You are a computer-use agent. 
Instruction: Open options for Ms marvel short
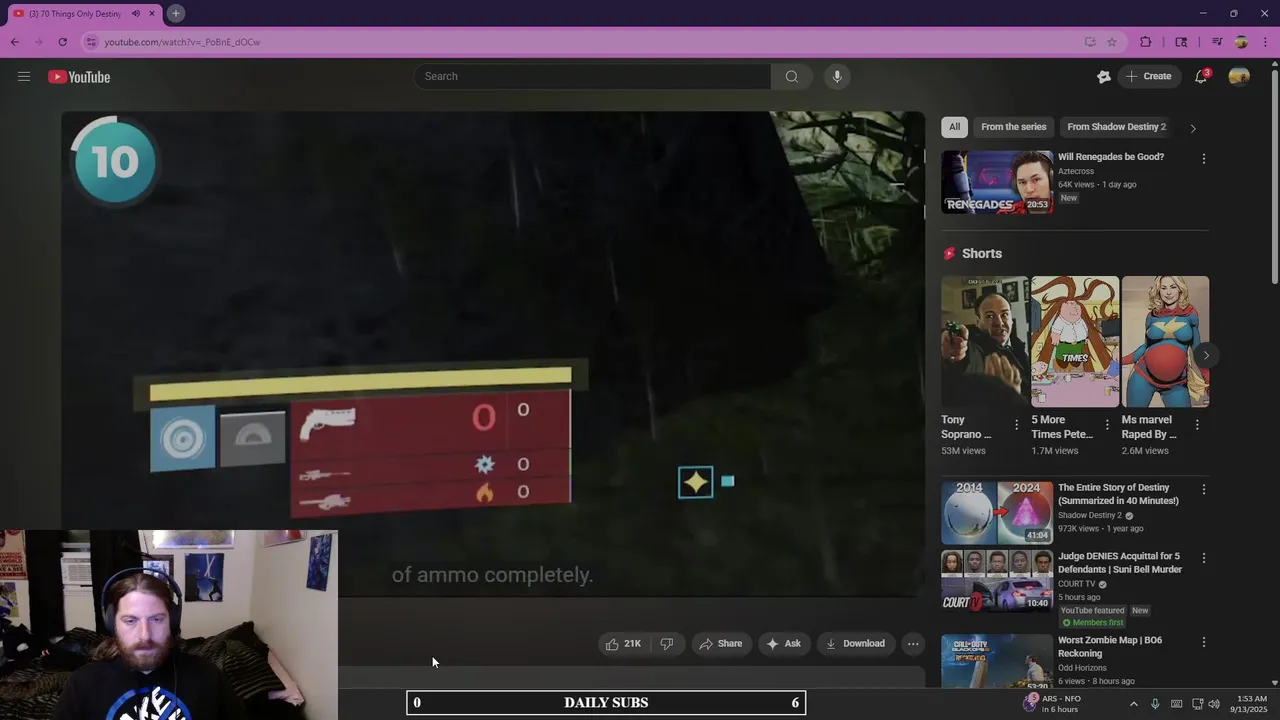1197,425
